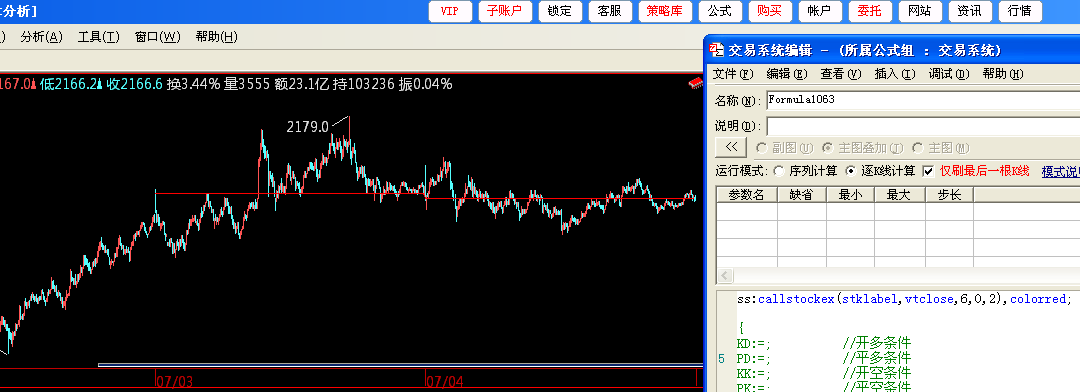Open 查看(V) menu in formula editor
Image resolution: width=1080 pixels, height=392 pixels.
click(x=840, y=74)
